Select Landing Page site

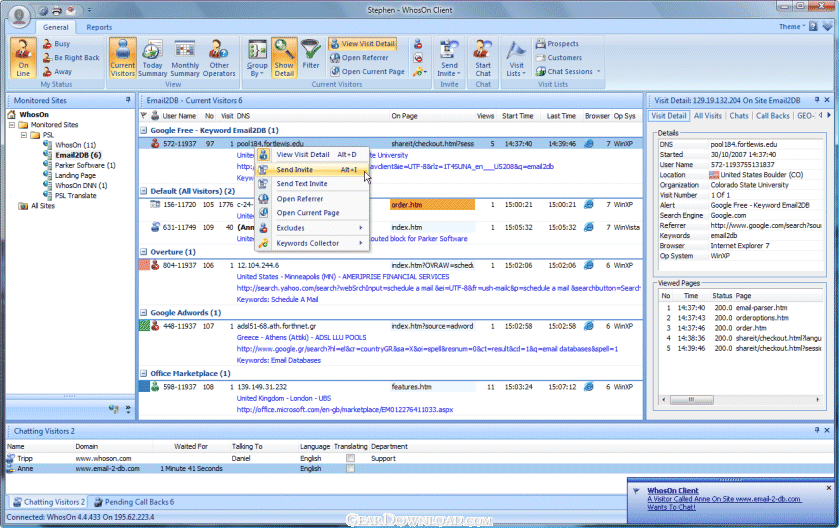75,175
